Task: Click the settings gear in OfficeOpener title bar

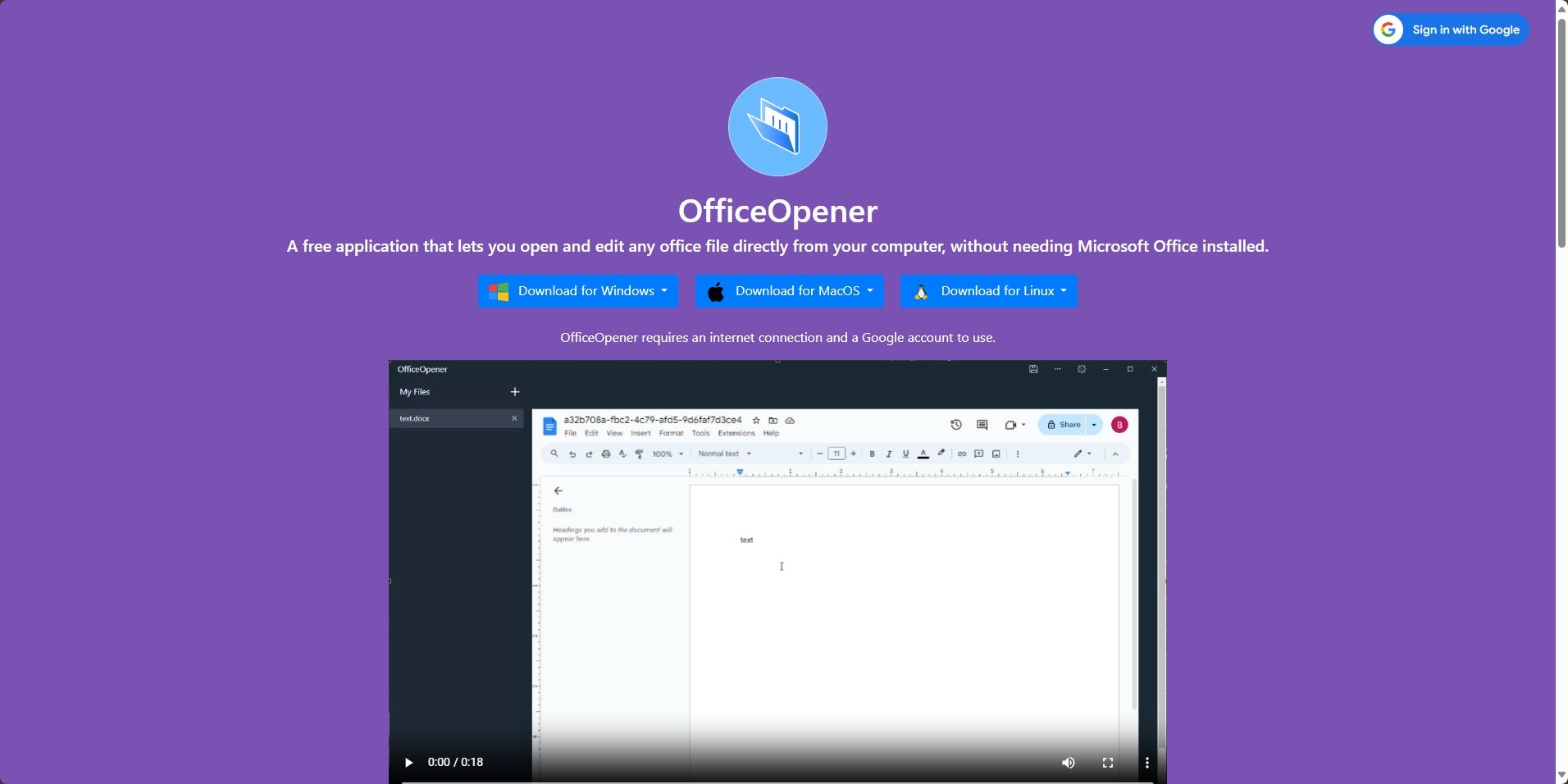Action: [x=1082, y=369]
